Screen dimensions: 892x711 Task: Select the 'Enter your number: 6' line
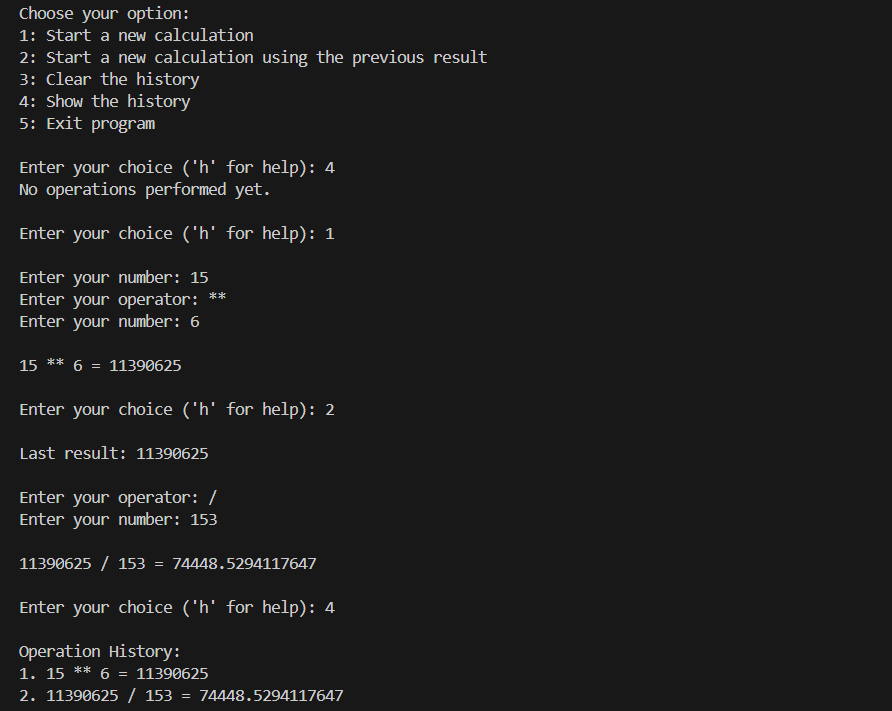109,322
